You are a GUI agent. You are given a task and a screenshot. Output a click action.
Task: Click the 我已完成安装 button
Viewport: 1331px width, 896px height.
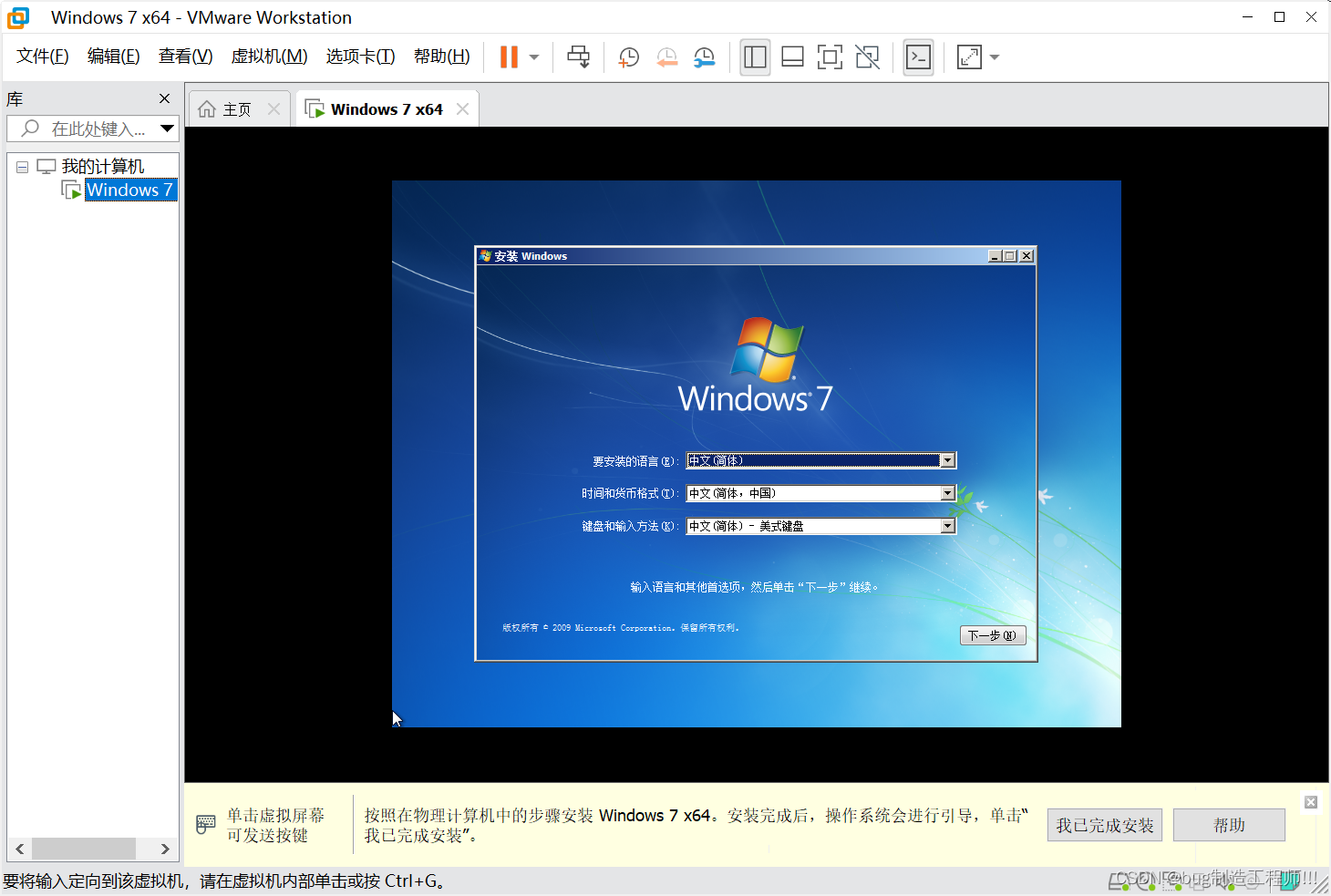tap(1105, 825)
